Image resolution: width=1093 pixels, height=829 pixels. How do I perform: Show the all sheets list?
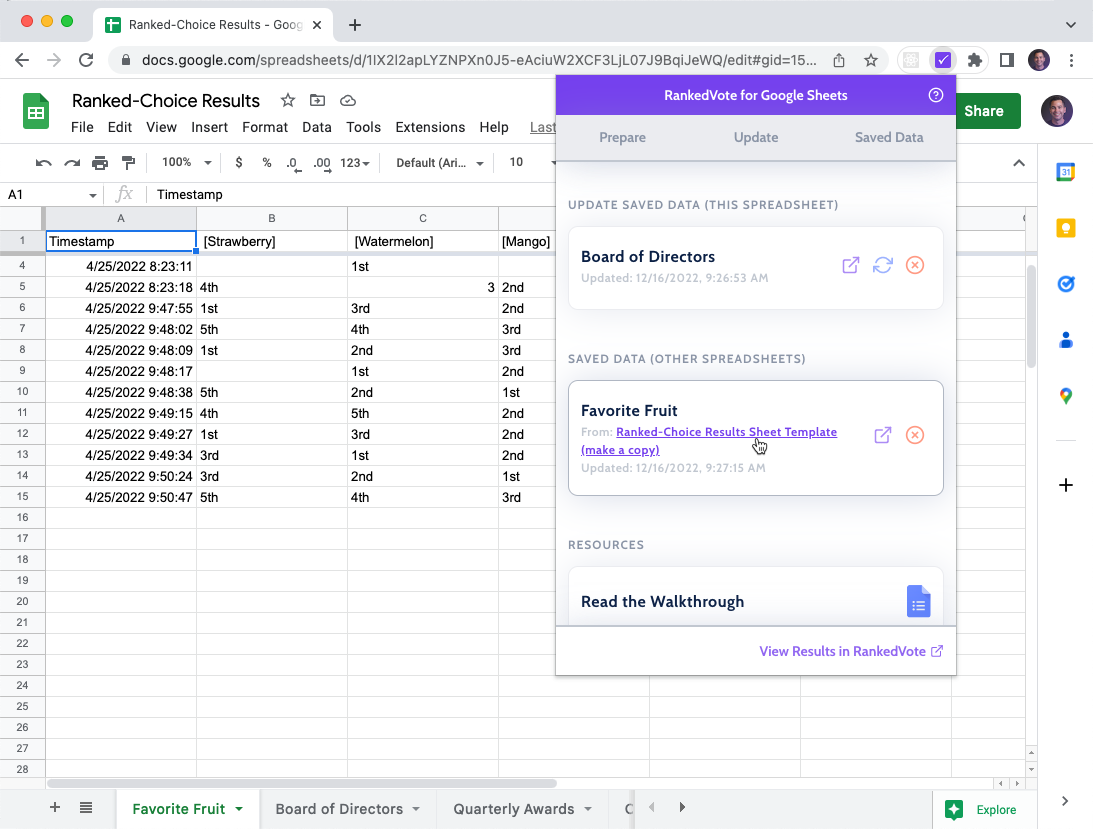[x=86, y=807]
